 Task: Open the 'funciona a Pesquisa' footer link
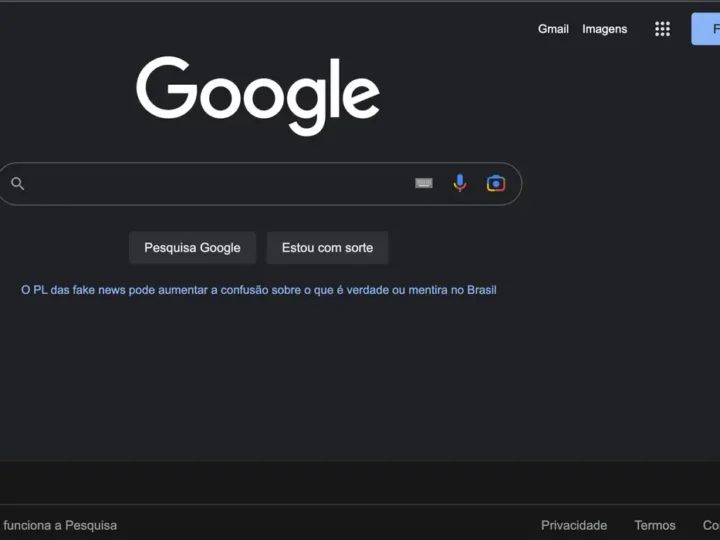(x=59, y=525)
